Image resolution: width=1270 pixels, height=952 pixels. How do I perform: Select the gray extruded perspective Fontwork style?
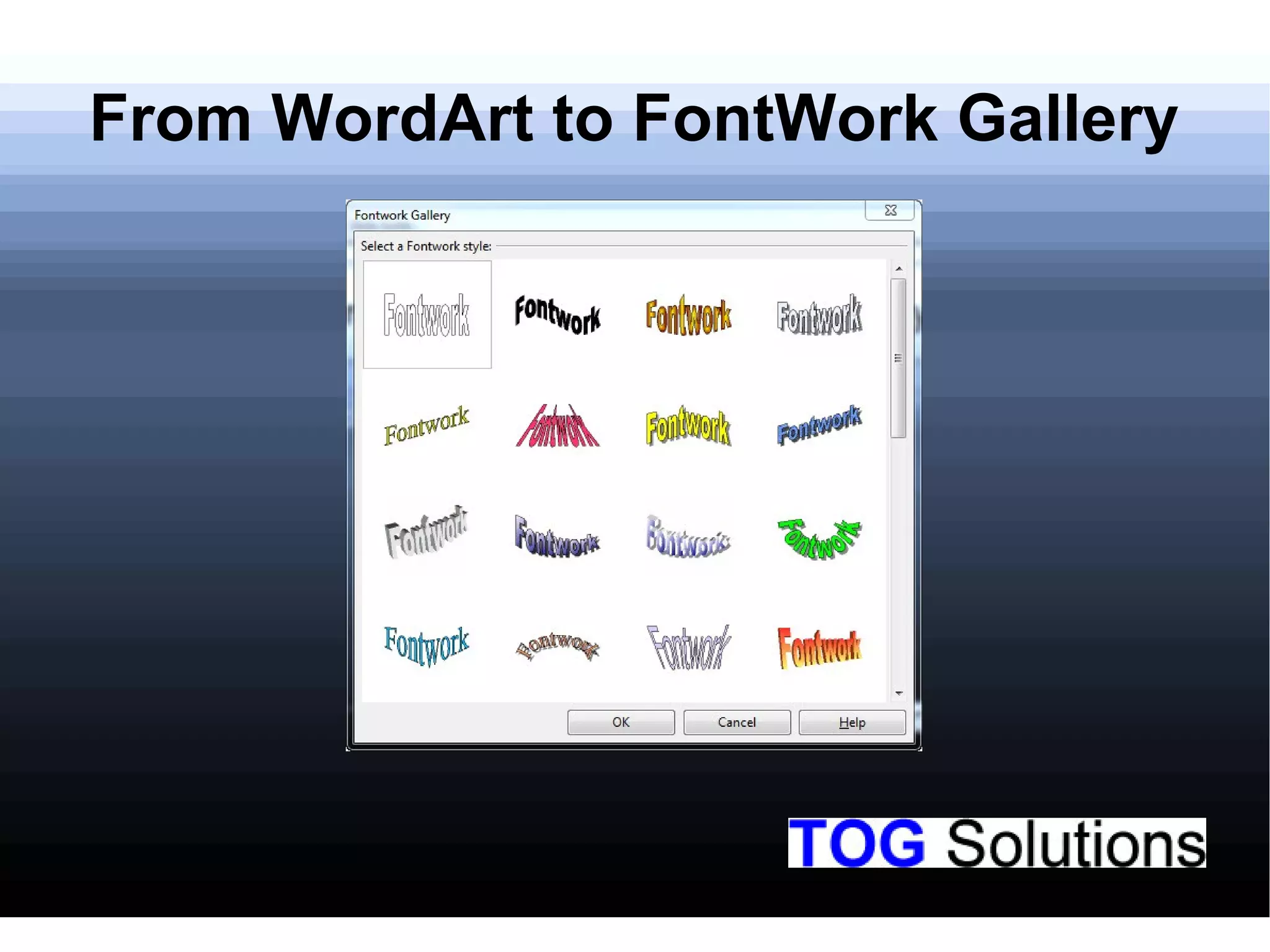click(427, 532)
